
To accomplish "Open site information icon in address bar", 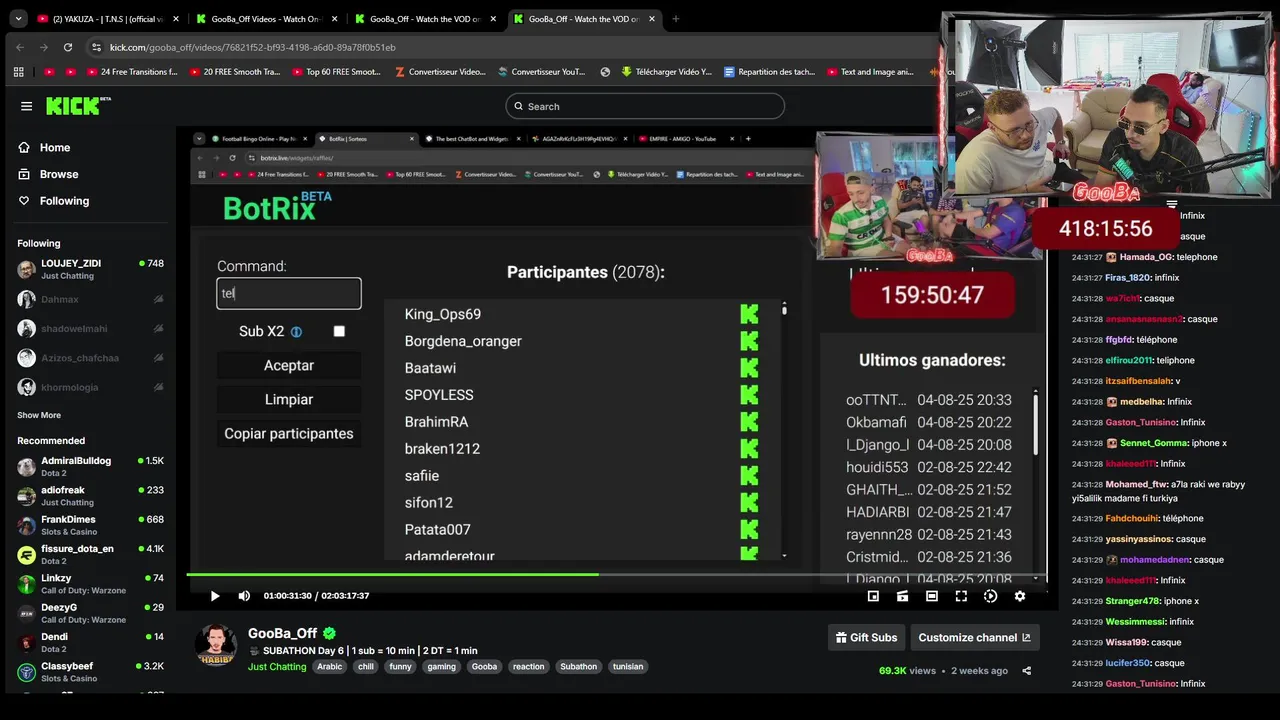I will coord(96,47).
